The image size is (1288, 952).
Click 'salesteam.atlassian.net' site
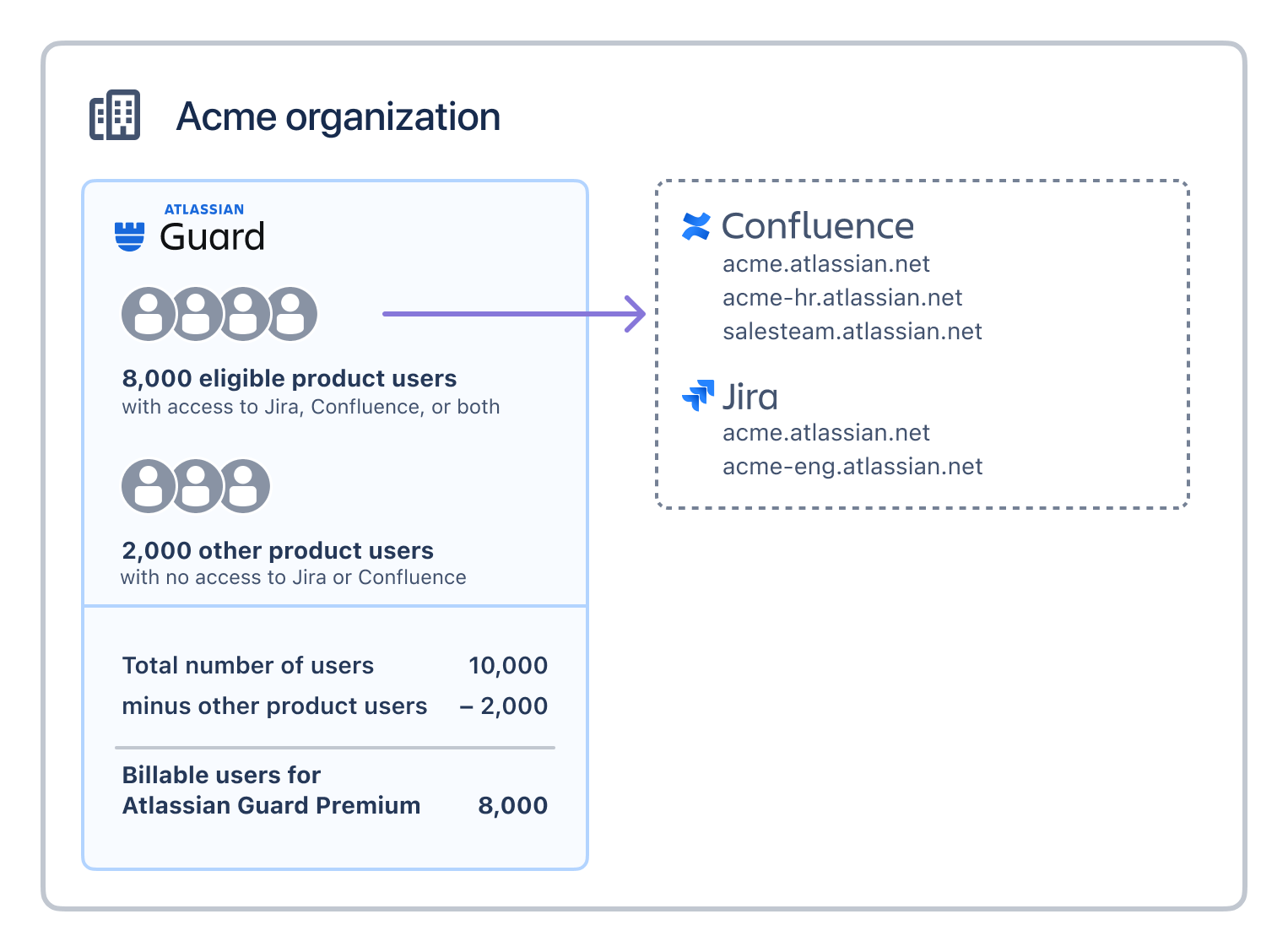click(x=852, y=332)
